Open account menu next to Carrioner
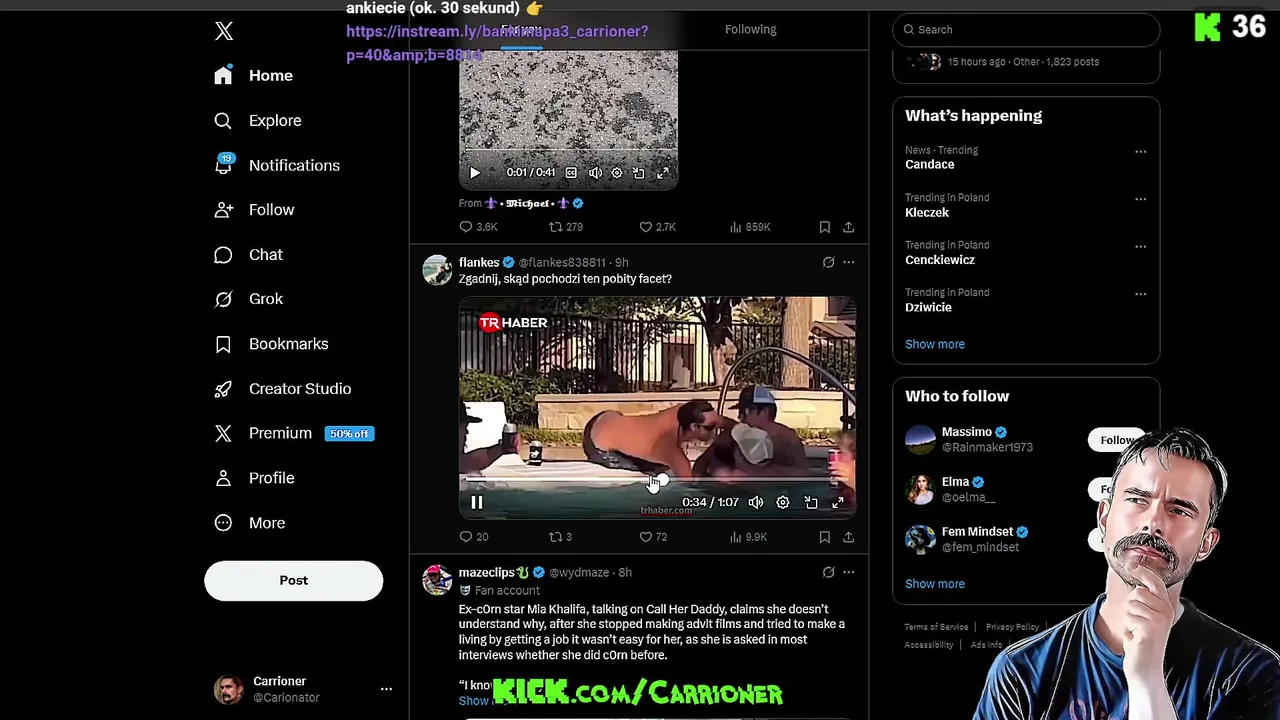 pos(386,689)
